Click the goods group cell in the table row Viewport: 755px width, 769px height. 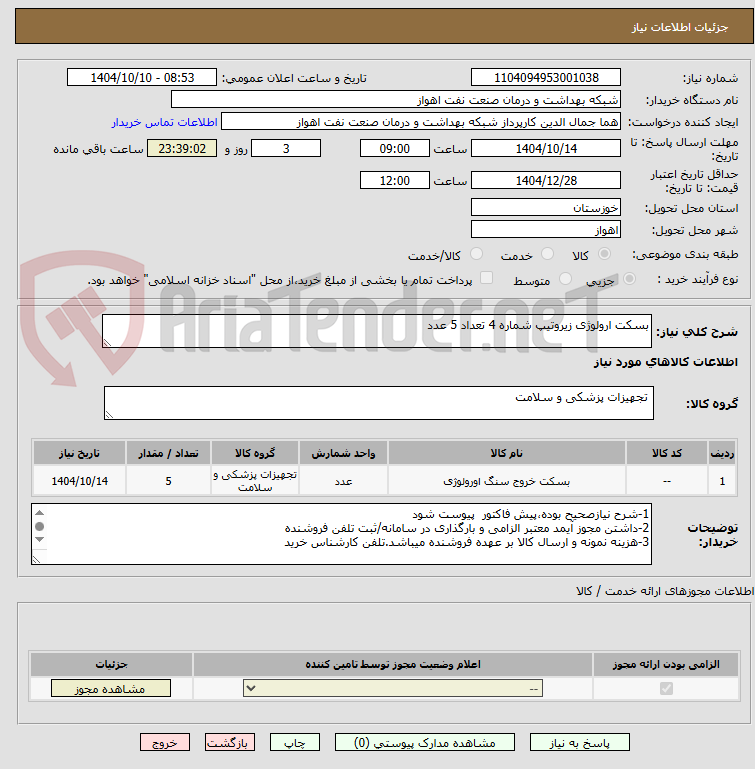[255, 481]
